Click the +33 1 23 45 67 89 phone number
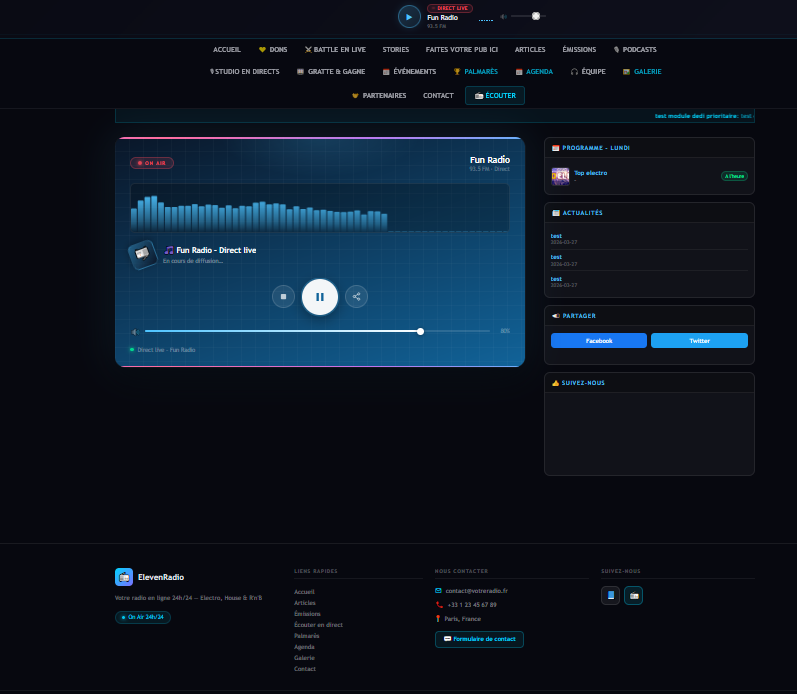The width and height of the screenshot is (797, 694). point(472,605)
